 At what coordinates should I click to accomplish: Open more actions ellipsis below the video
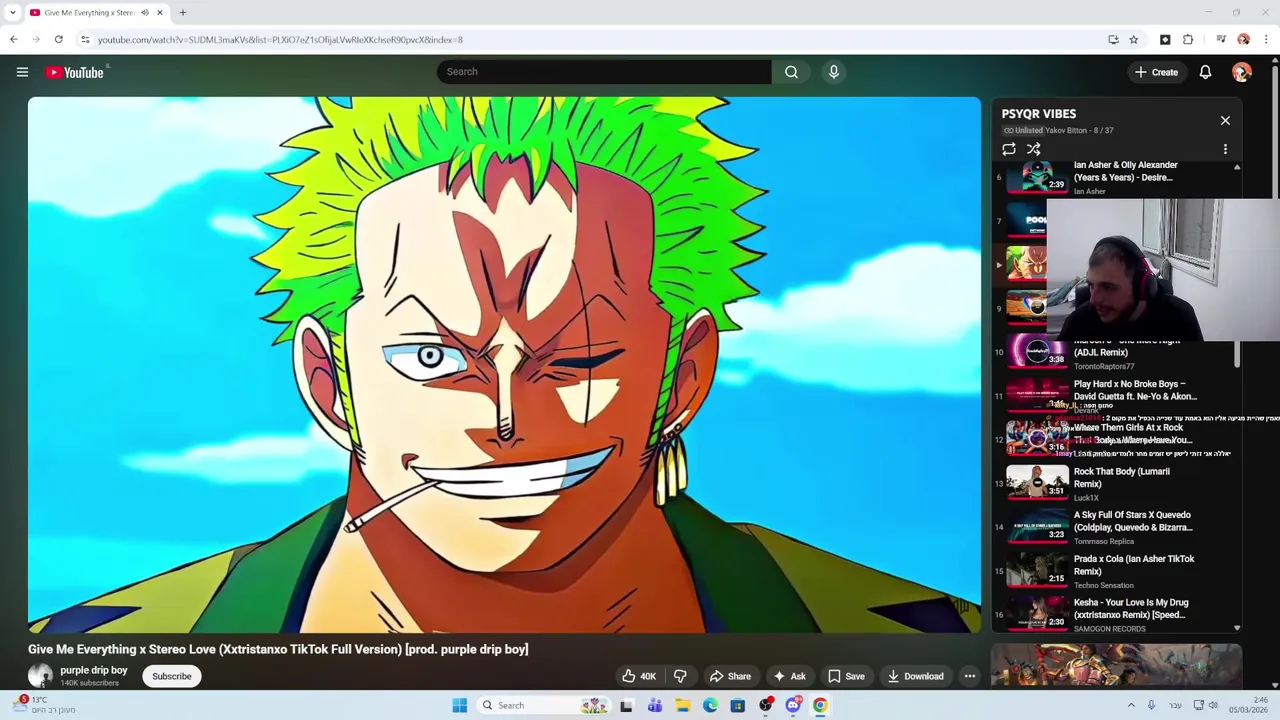(969, 676)
